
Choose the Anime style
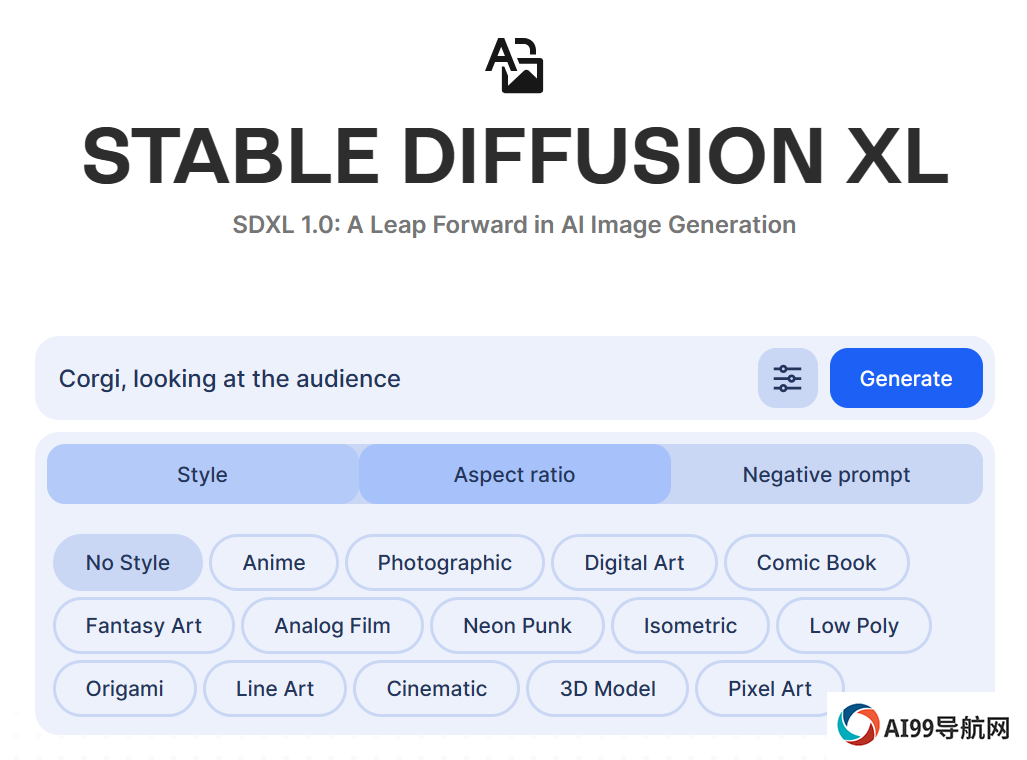pos(274,563)
